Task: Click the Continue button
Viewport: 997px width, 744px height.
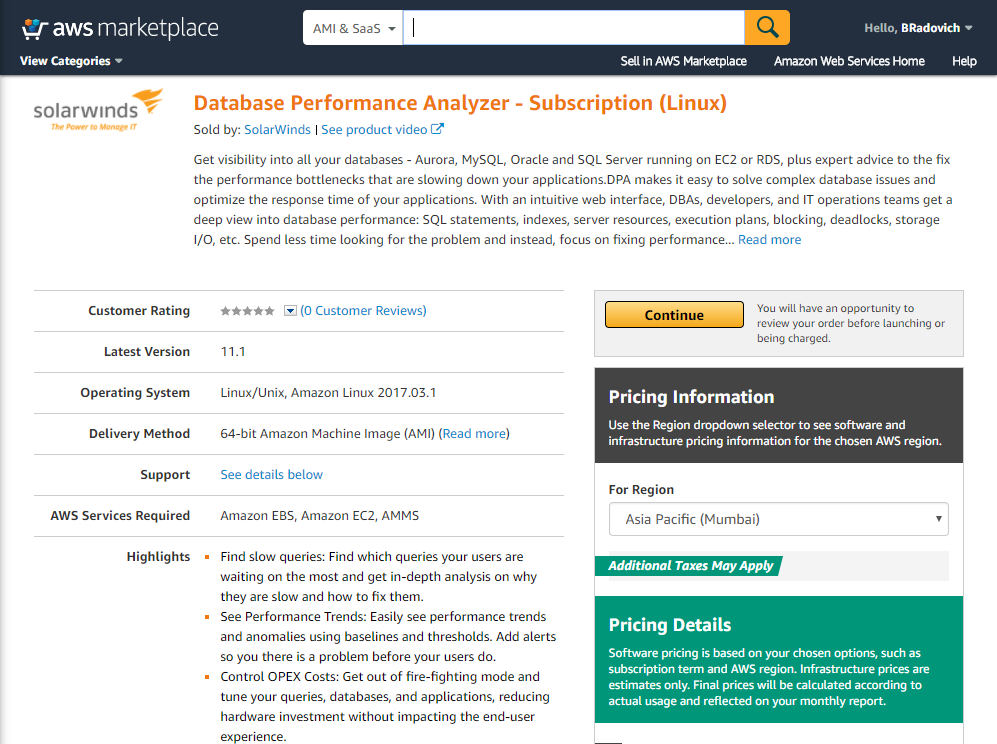Action: coord(674,315)
